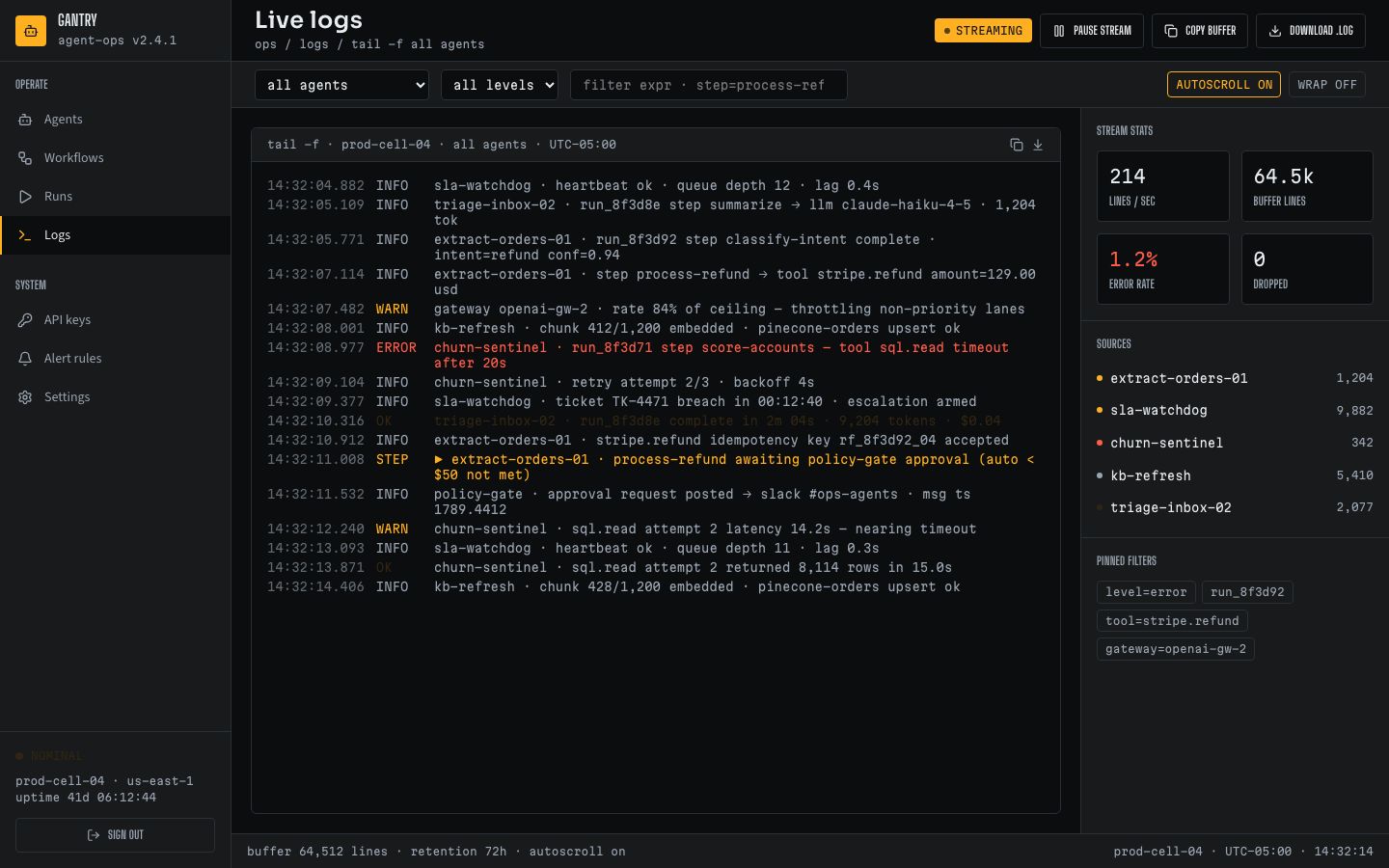1389x868 pixels.
Task: Click the ERROR log line at 14:32:08.977
Action: (656, 355)
